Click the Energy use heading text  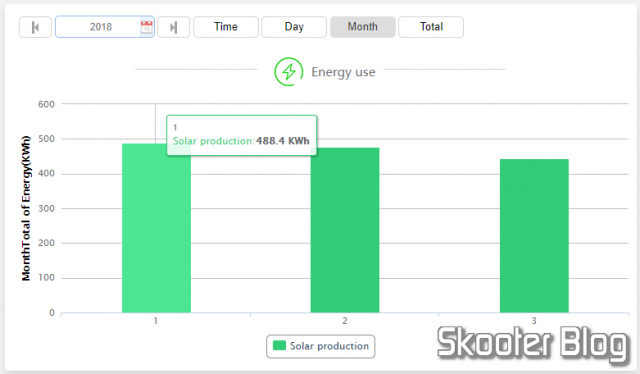pos(343,72)
